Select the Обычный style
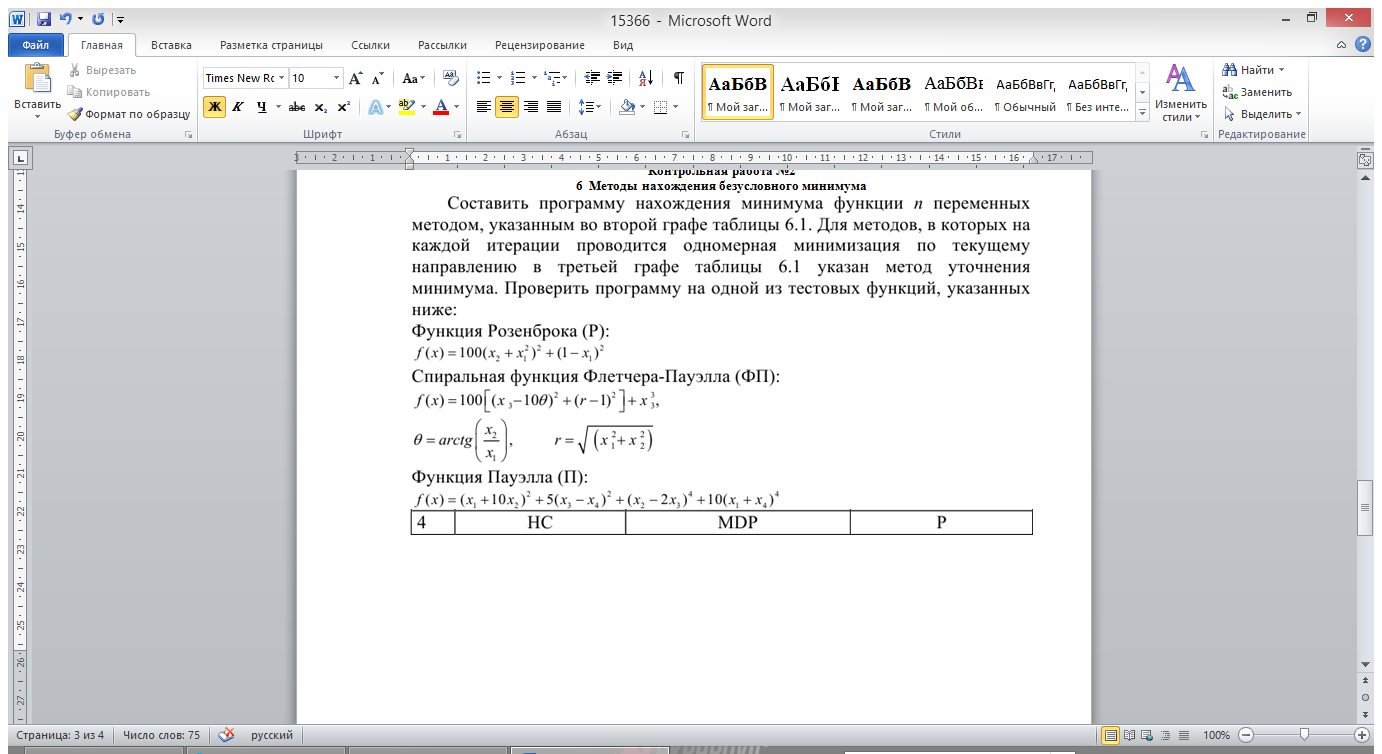This screenshot has height=754, width=1382. 1026,92
